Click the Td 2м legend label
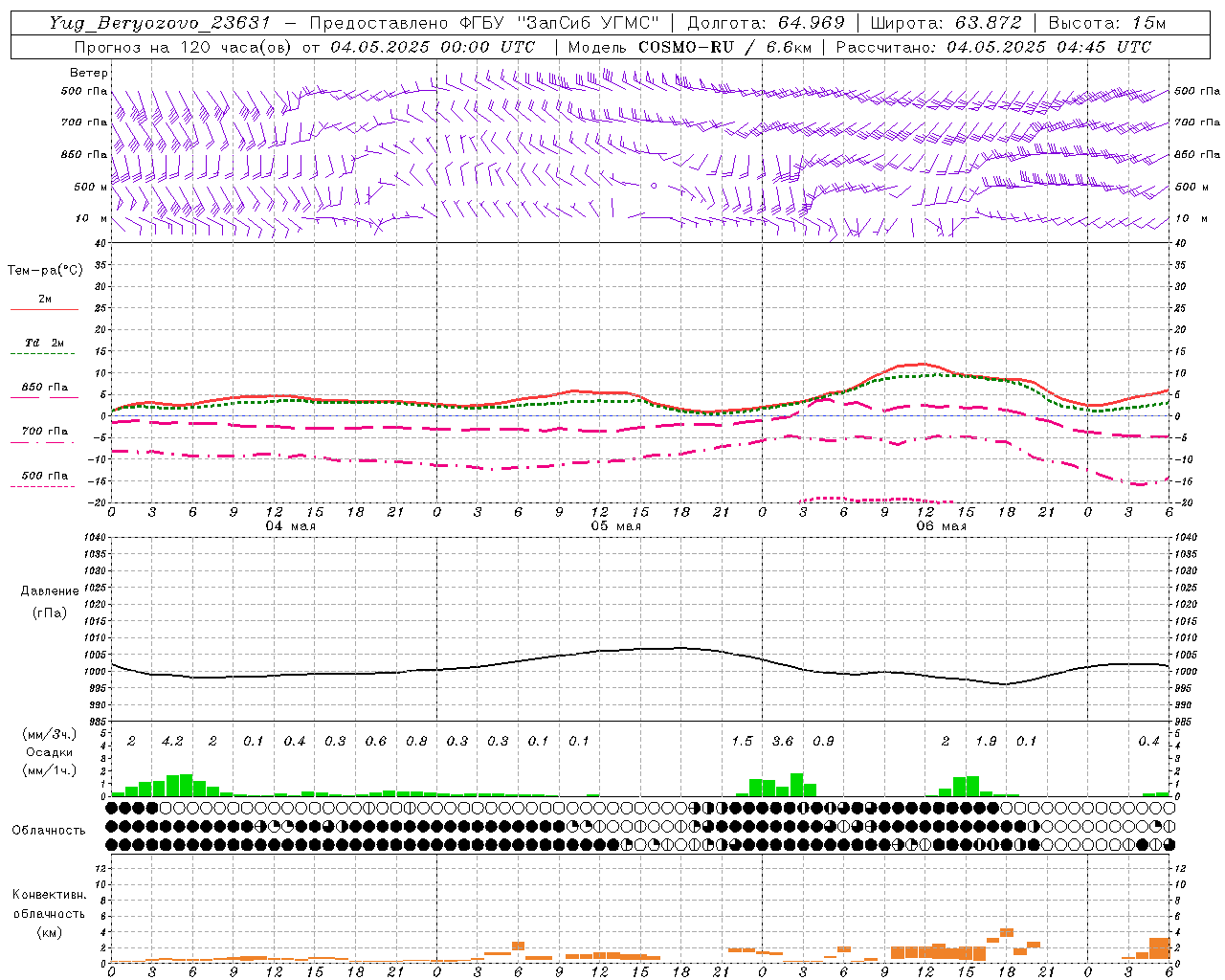Screen dimensions: 1225x980 [45, 343]
